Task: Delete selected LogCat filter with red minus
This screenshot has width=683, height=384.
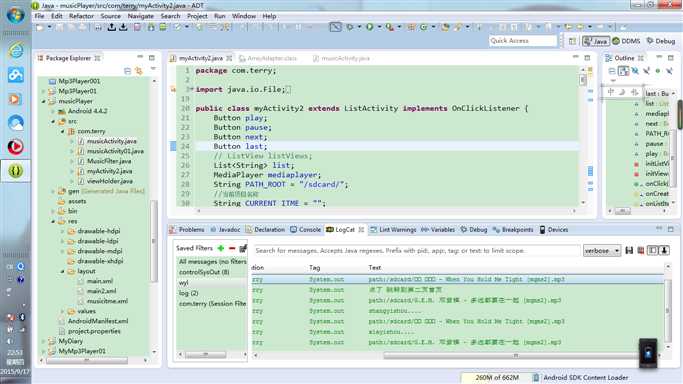Action: click(x=232, y=248)
